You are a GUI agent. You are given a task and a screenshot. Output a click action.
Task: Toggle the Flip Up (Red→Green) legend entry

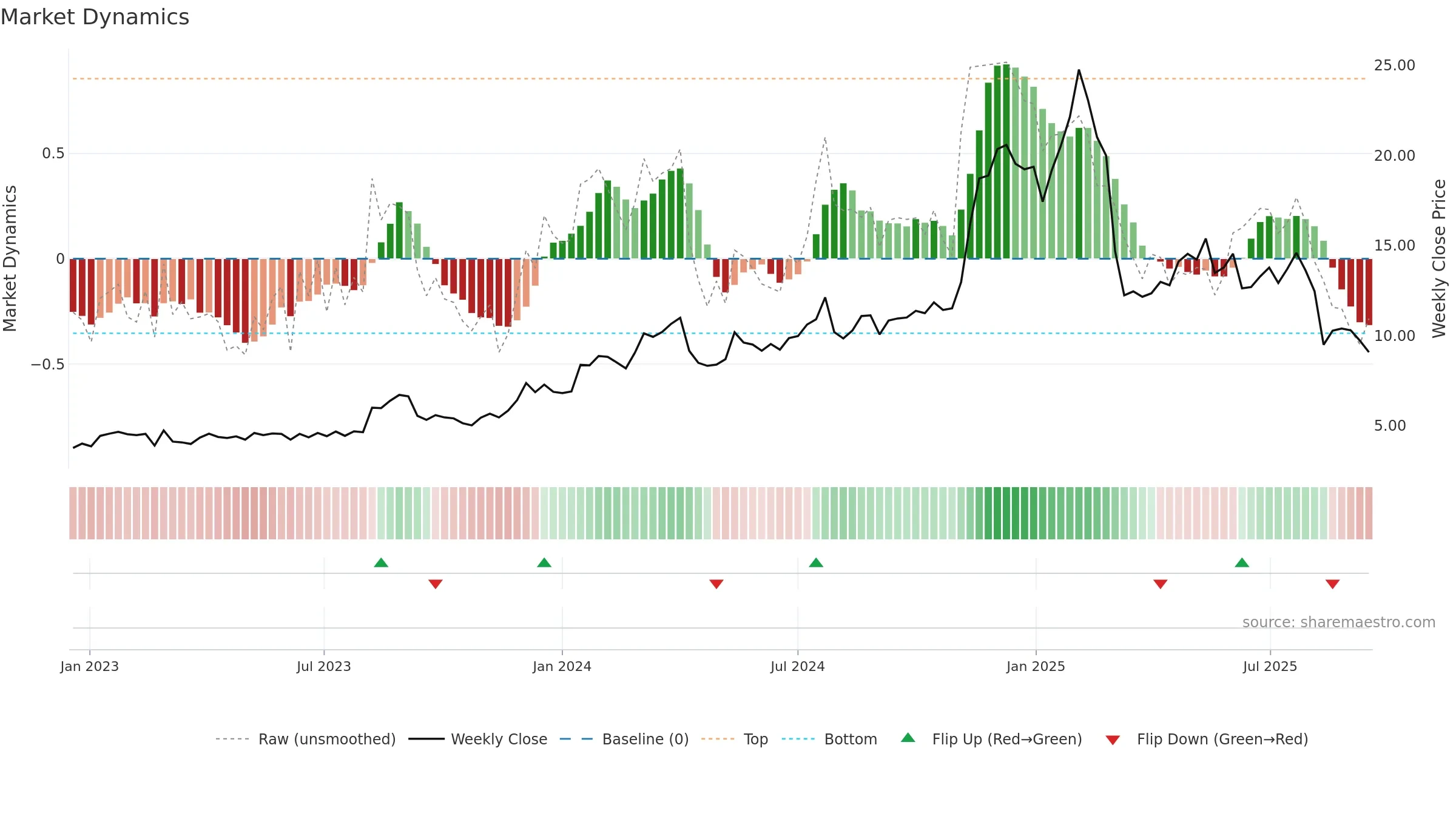tap(991, 739)
